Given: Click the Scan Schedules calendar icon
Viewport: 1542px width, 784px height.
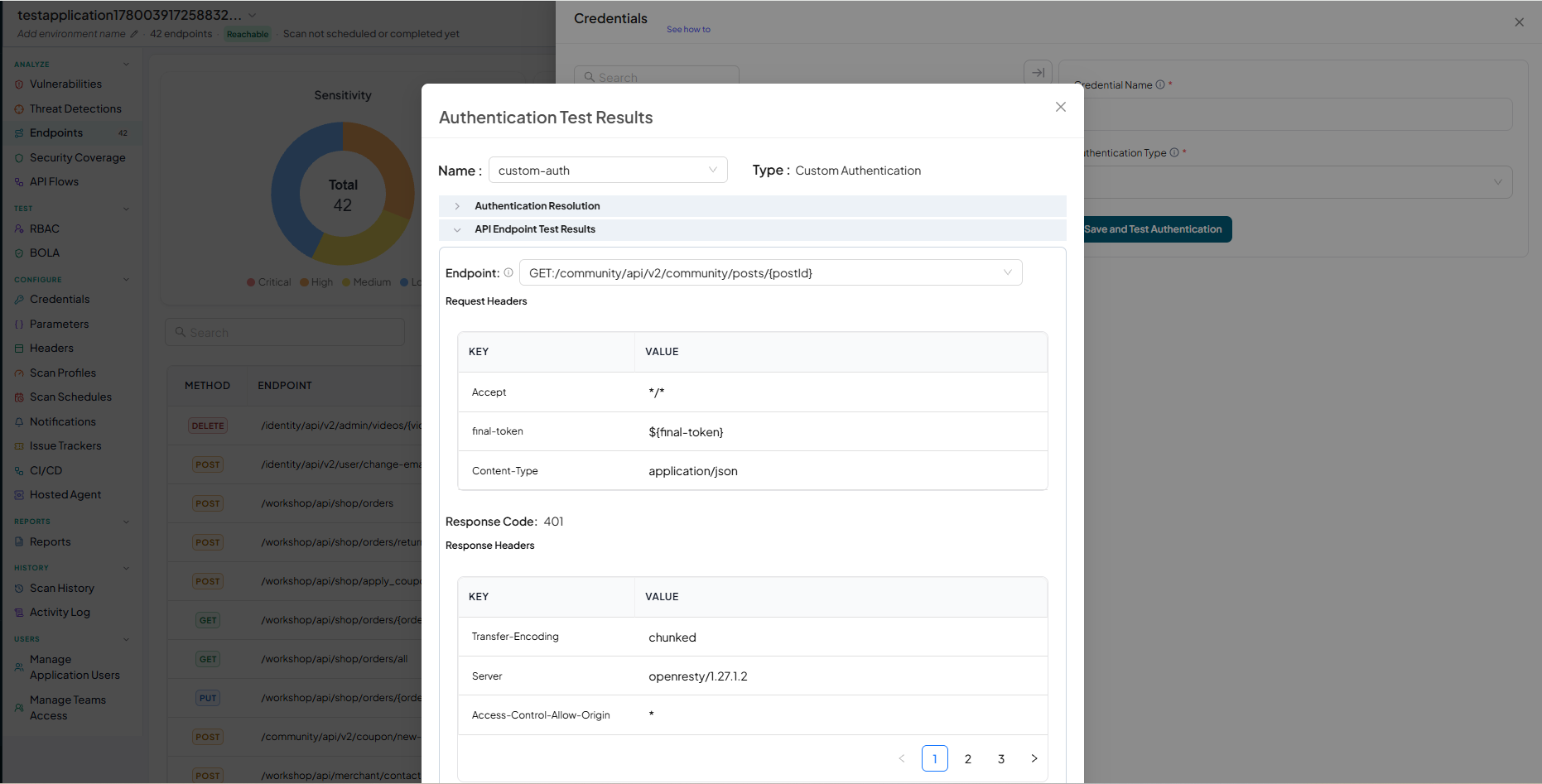Looking at the screenshot, I should (x=19, y=397).
